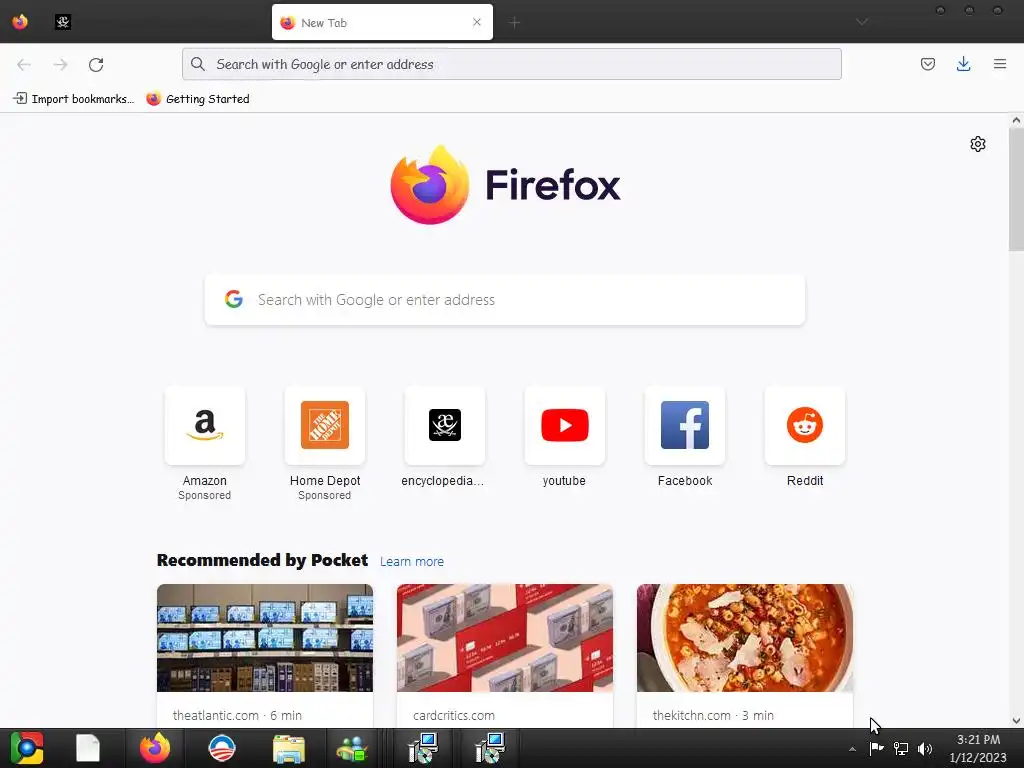1024x768 pixels.
Task: Click Firefox icon in the taskbar
Action: tap(155, 748)
